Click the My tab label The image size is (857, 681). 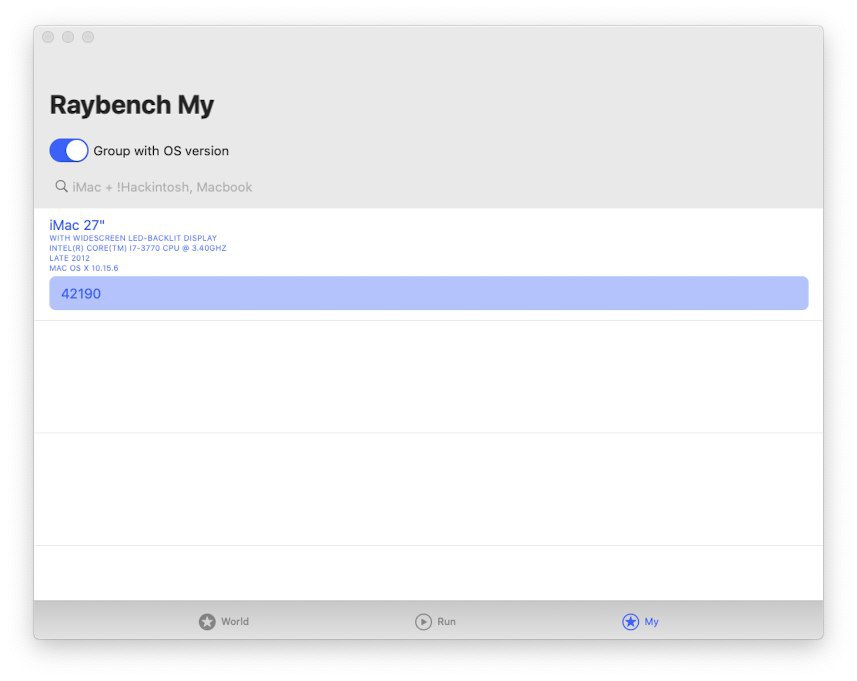coord(651,621)
